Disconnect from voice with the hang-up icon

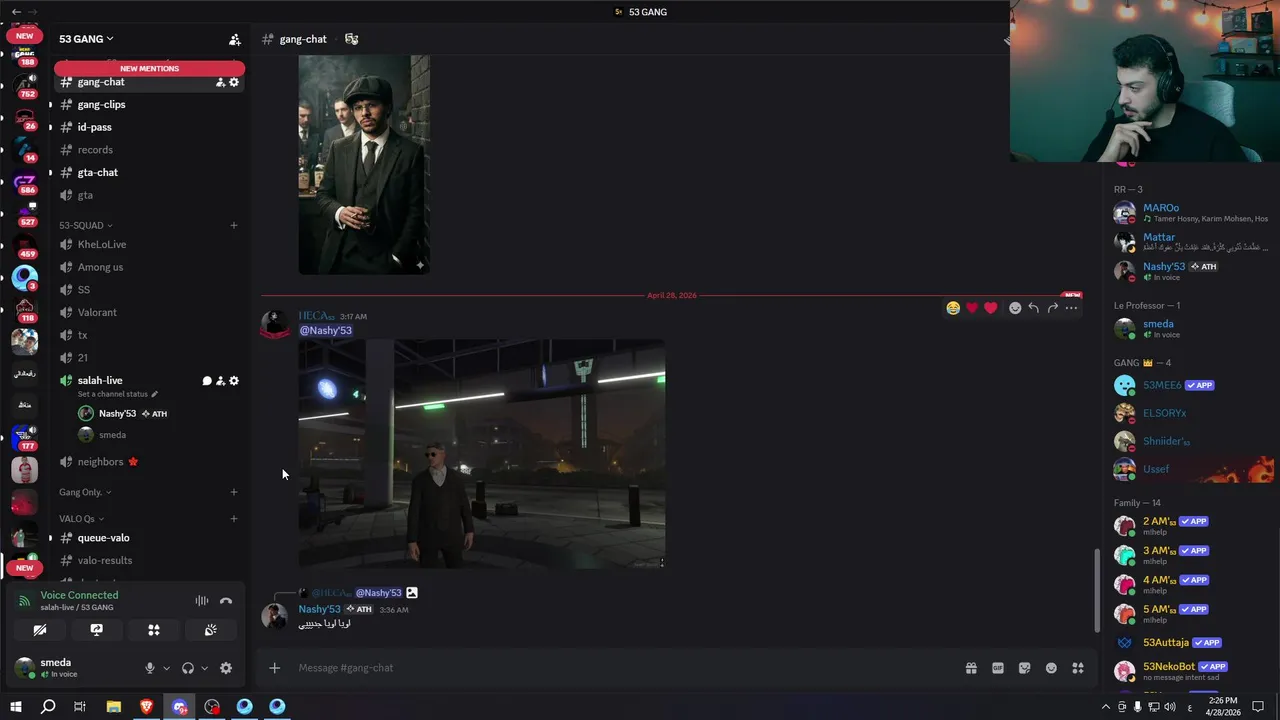(x=226, y=601)
